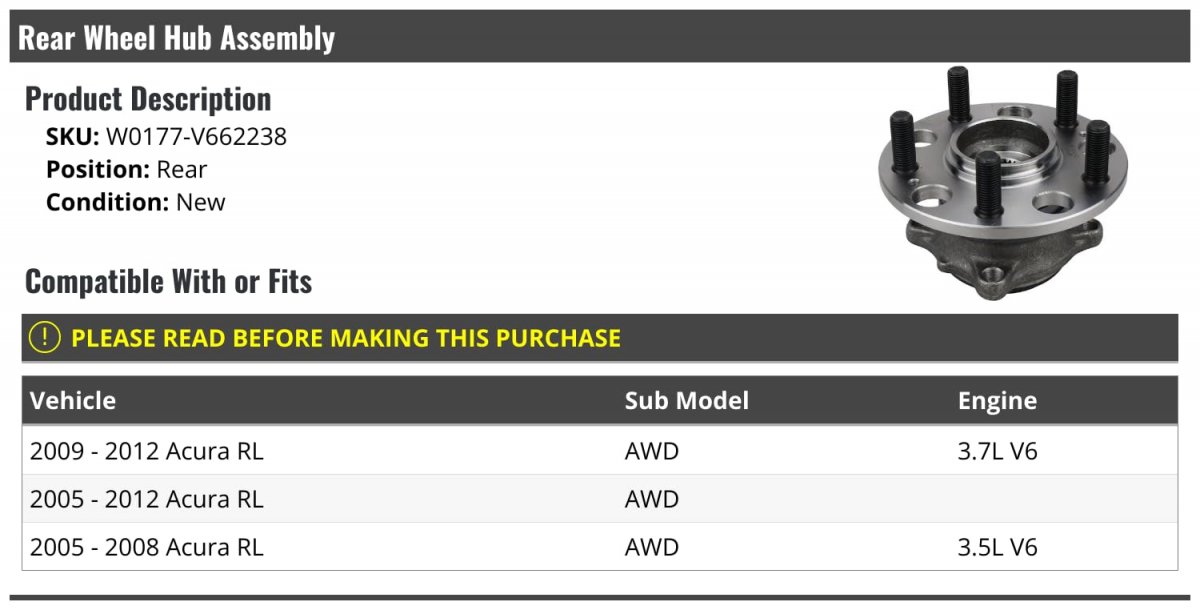
Task: Click the exclamation warning icon in the banner
Action: click(45, 338)
